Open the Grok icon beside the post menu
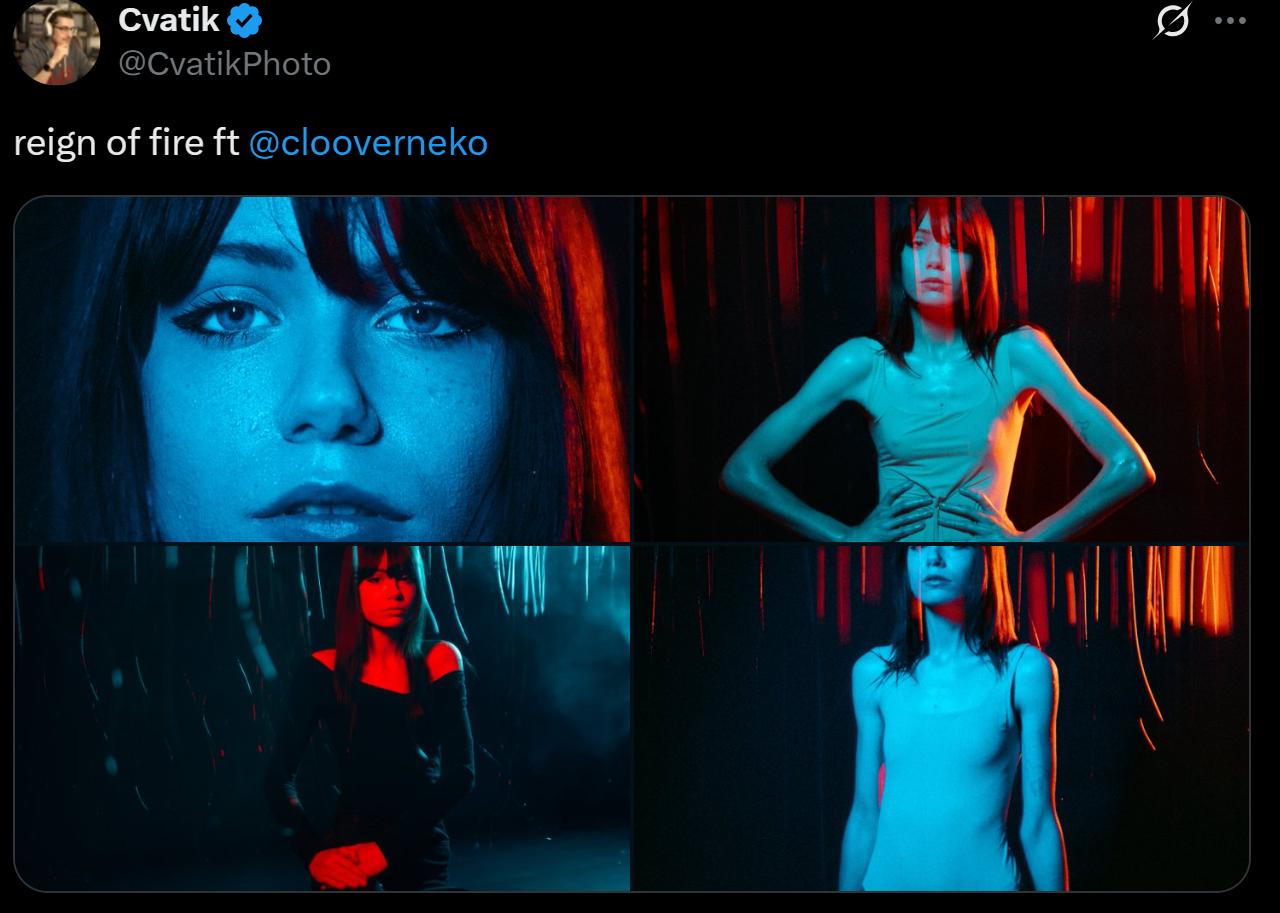The height and width of the screenshot is (913, 1280). (1172, 21)
